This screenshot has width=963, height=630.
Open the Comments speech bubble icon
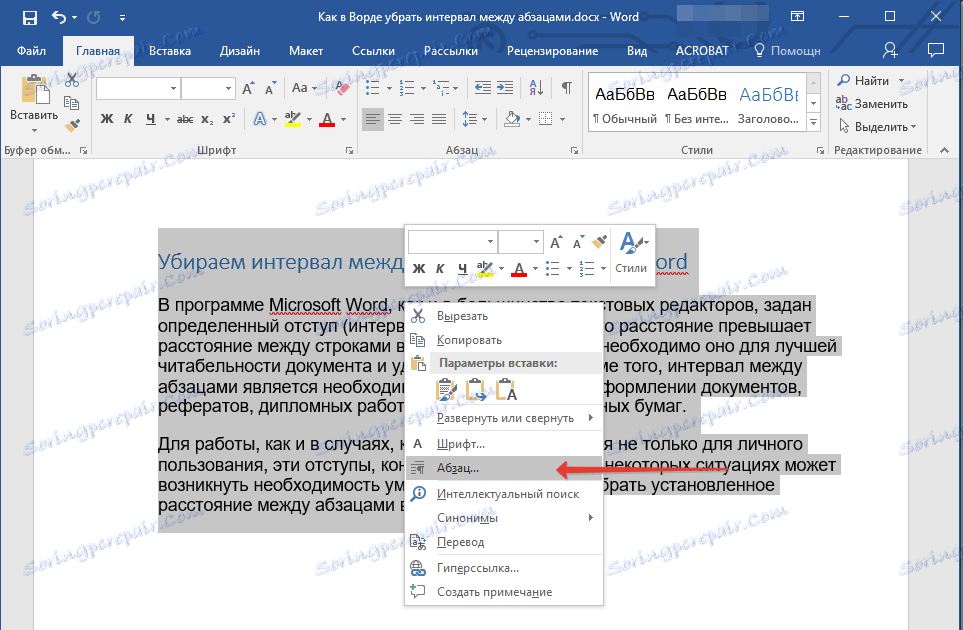click(935, 50)
